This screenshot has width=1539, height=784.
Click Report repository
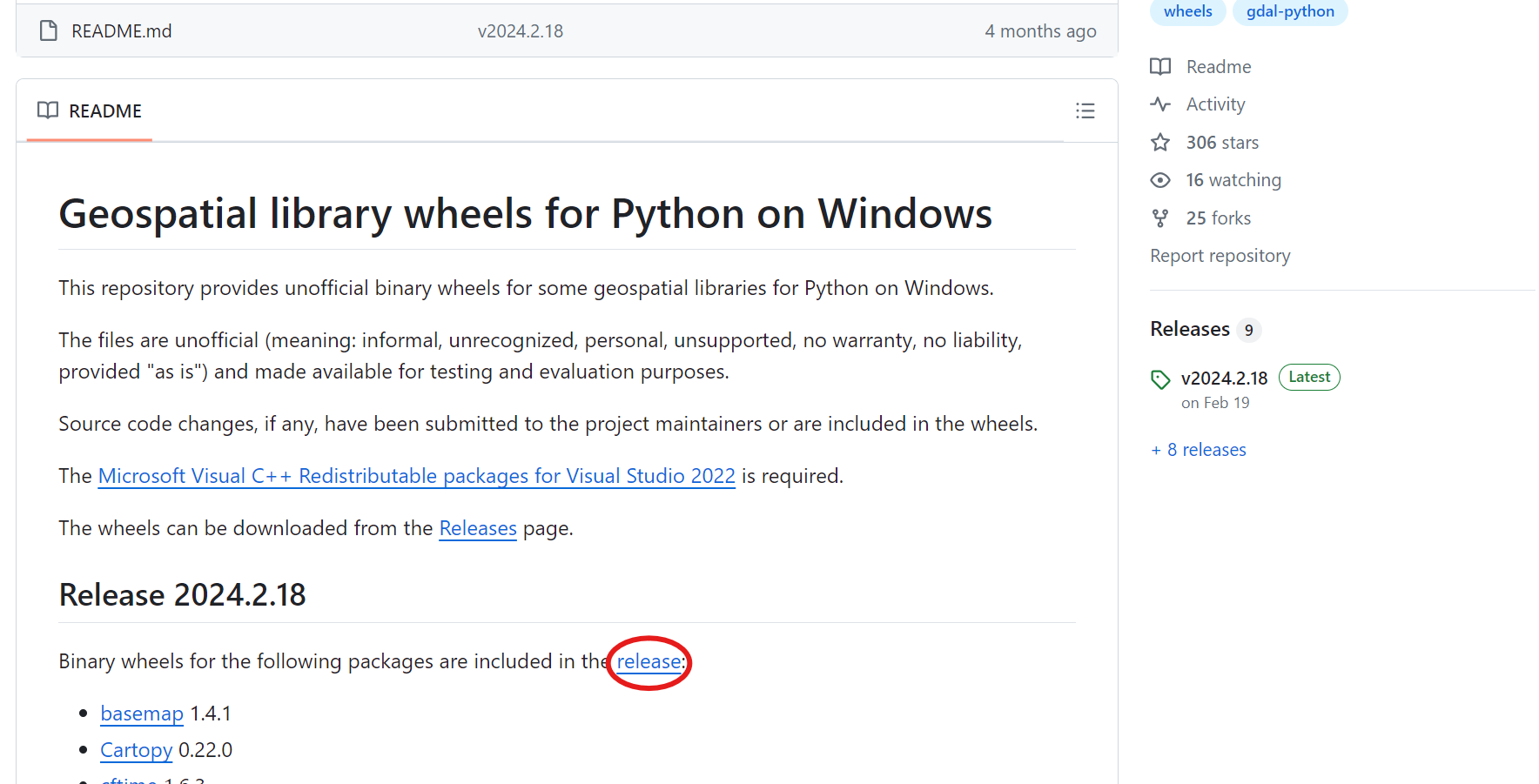click(1220, 255)
